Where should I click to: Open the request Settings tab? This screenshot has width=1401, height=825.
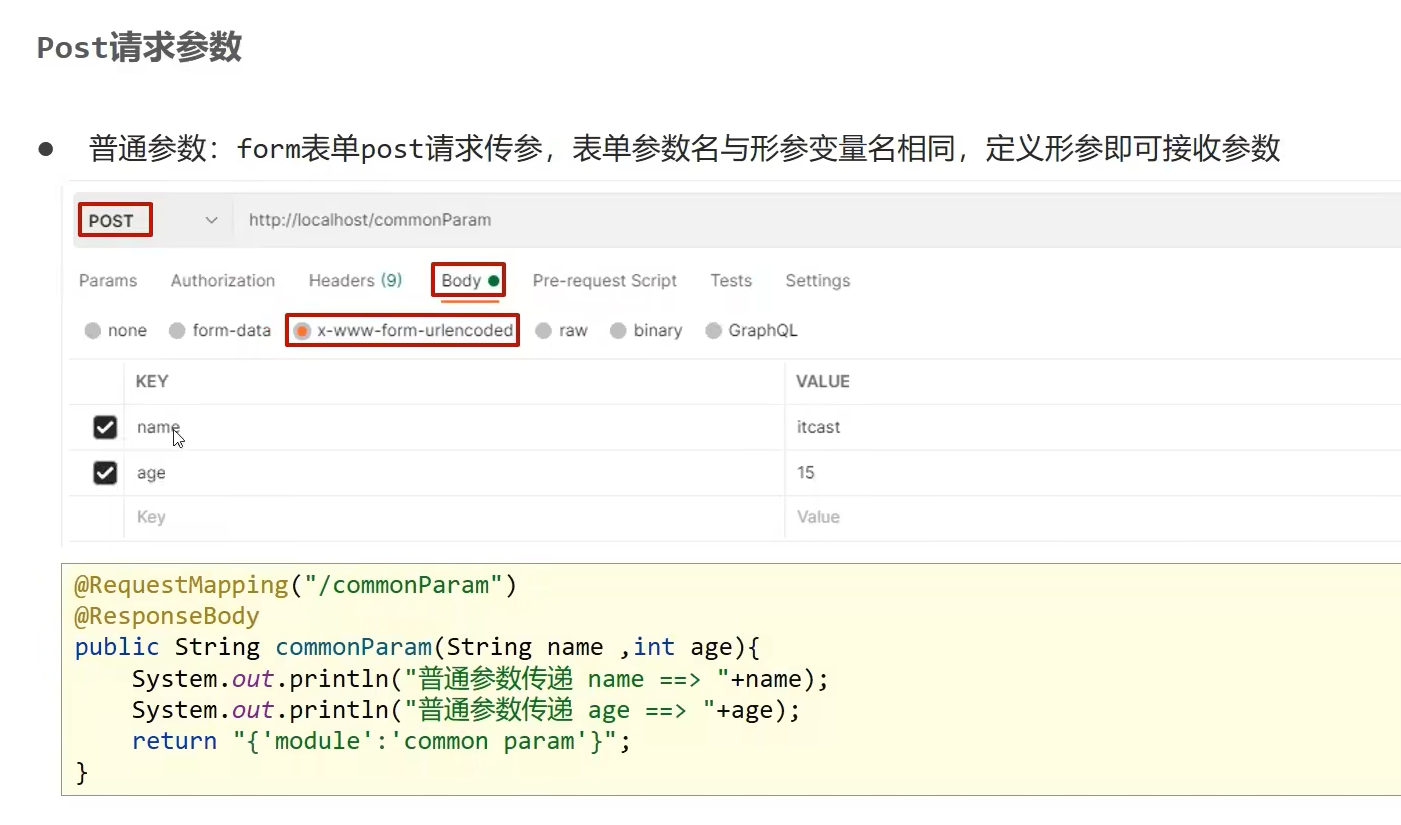point(817,281)
